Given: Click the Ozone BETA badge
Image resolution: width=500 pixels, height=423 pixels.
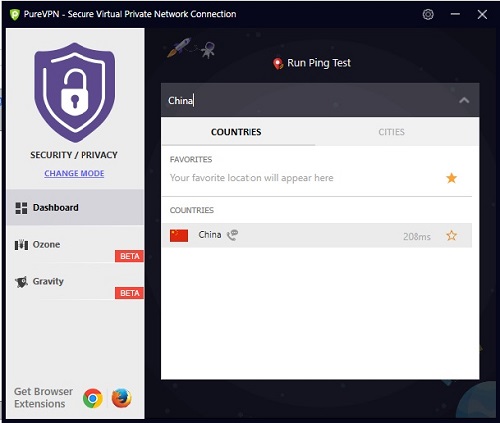Looking at the screenshot, I should (x=129, y=256).
